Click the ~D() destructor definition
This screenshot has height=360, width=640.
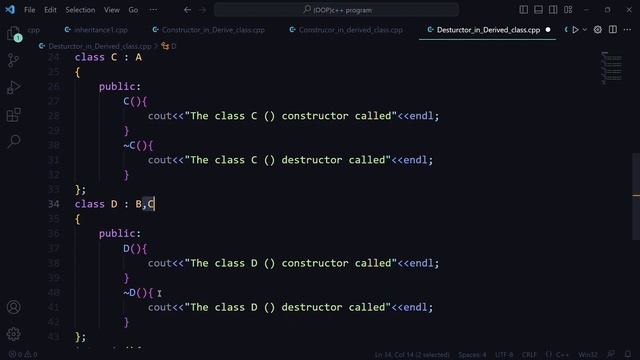[138, 293]
